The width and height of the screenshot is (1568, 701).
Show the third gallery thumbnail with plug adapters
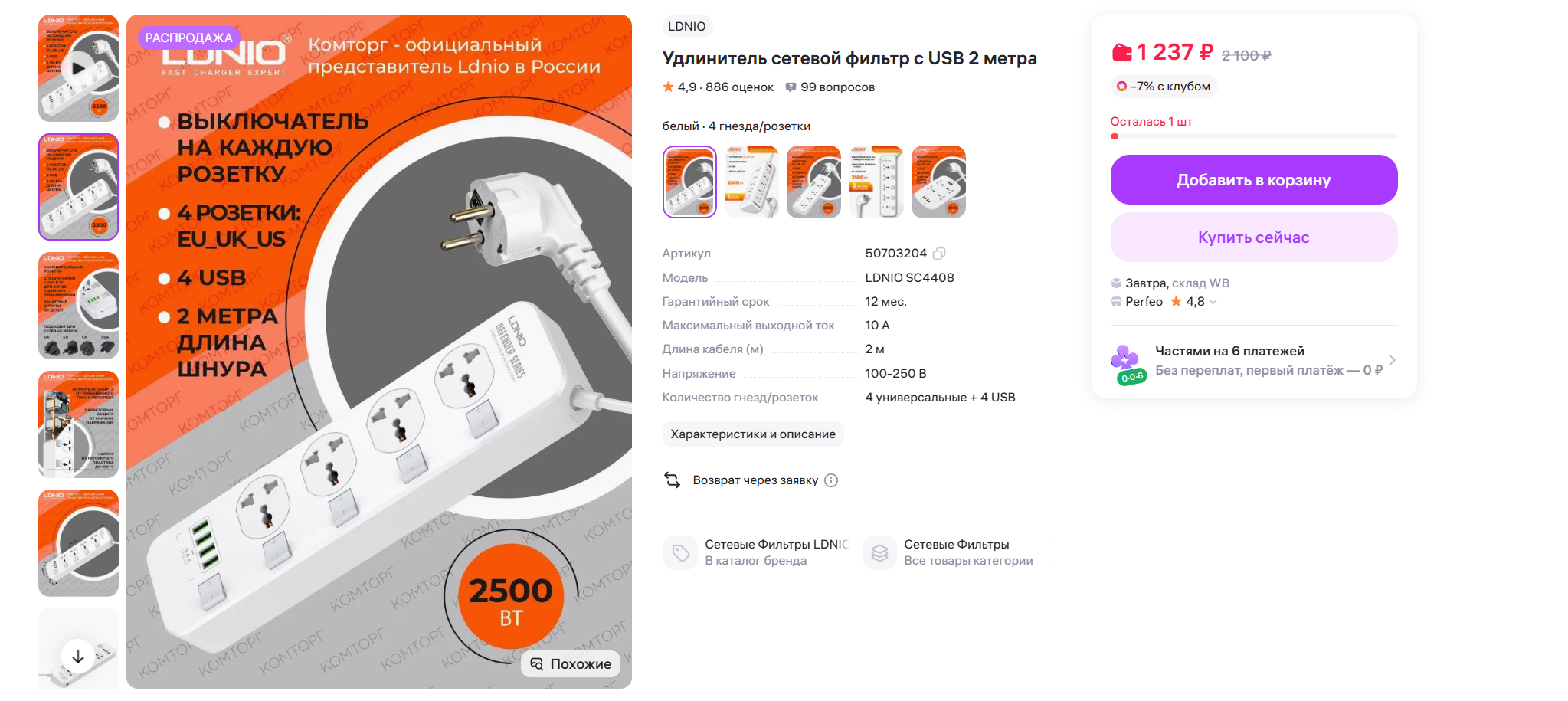(x=78, y=306)
